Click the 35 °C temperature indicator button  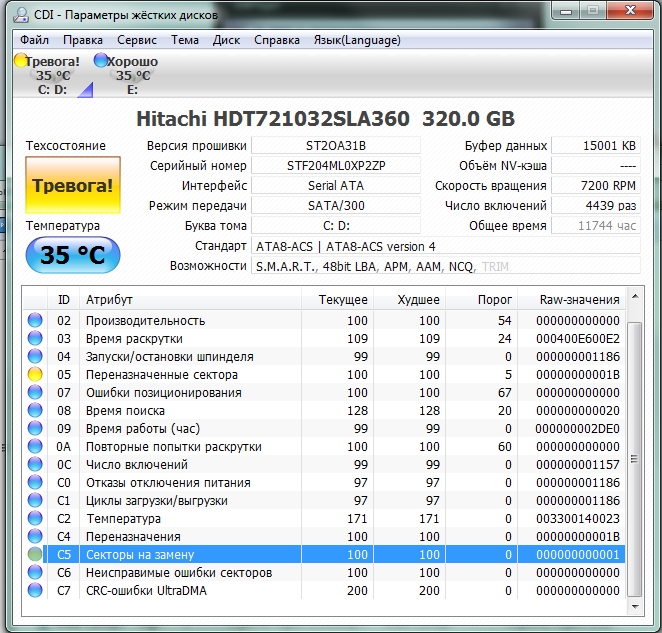tap(73, 255)
